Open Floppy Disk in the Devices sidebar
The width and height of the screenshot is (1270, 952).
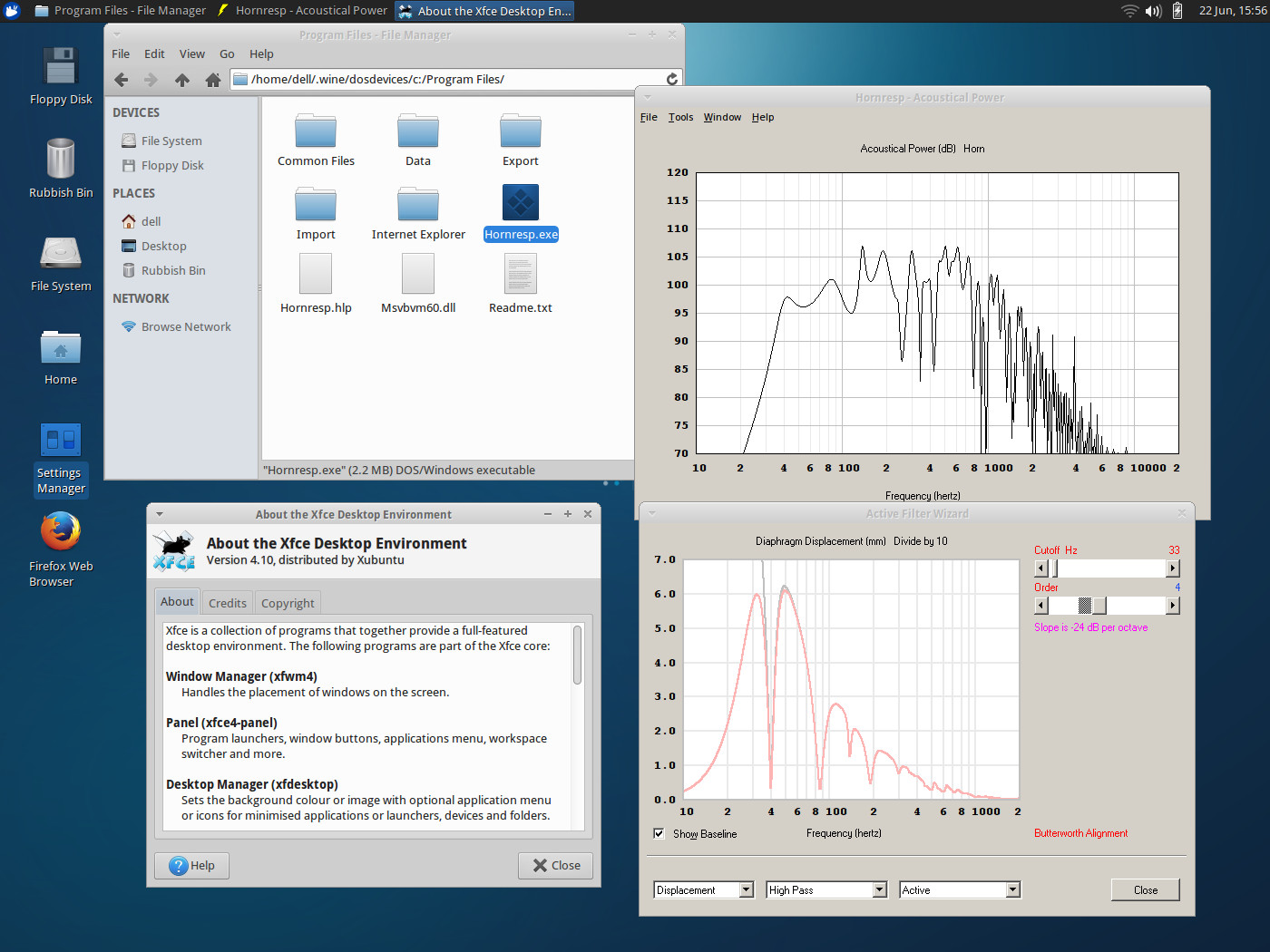pos(162,165)
